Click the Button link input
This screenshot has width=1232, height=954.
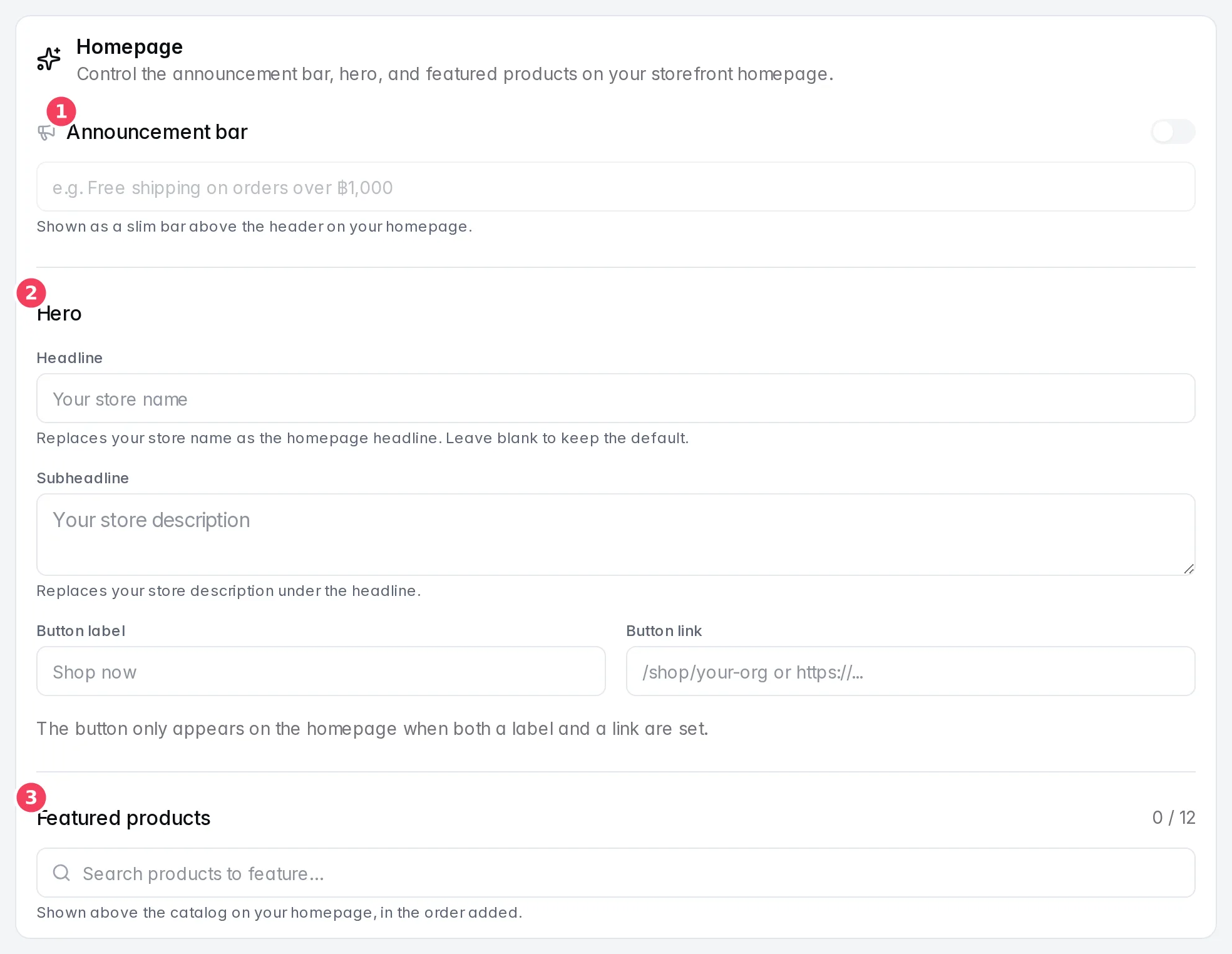click(x=911, y=671)
